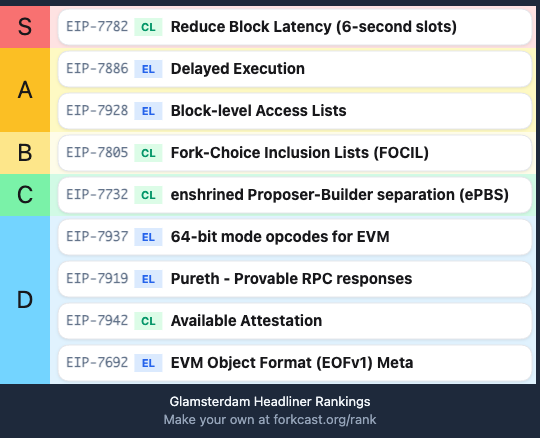
Task: Click the CL badge on EIP-7805
Action: (x=148, y=153)
